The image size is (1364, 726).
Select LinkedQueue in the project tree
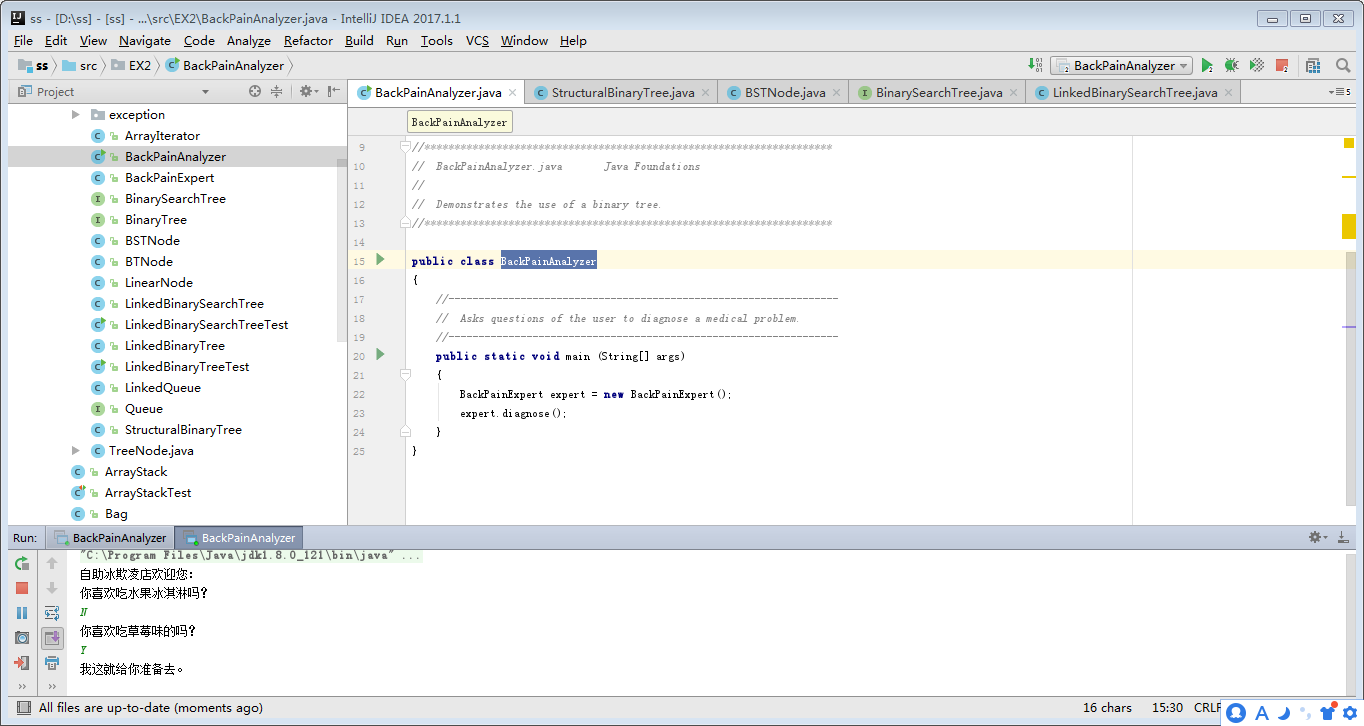(x=162, y=388)
